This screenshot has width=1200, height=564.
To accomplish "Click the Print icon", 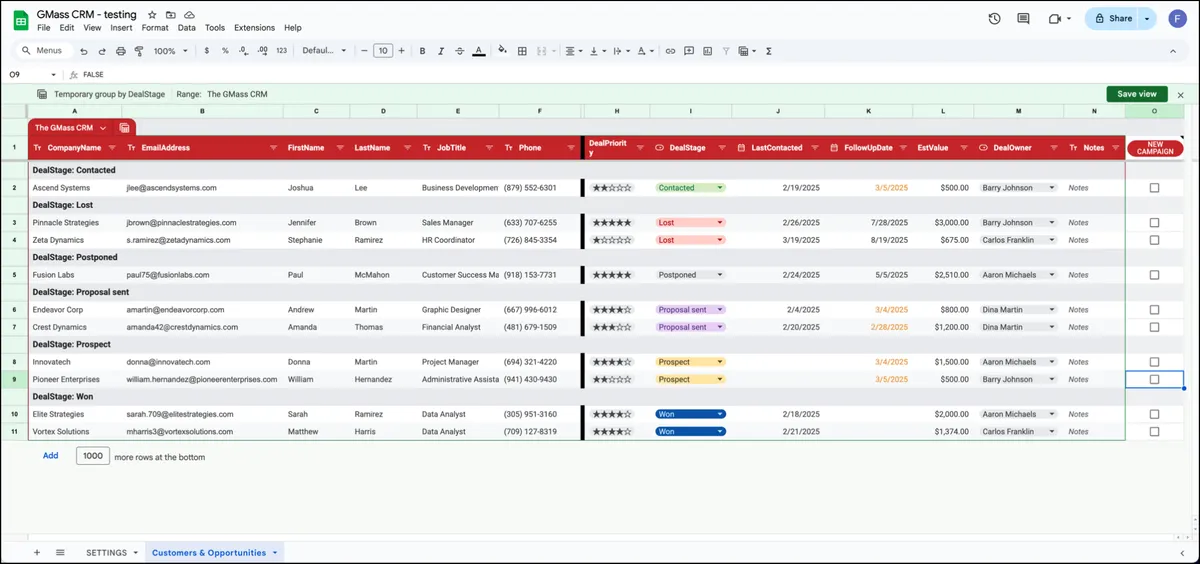I will coord(121,51).
